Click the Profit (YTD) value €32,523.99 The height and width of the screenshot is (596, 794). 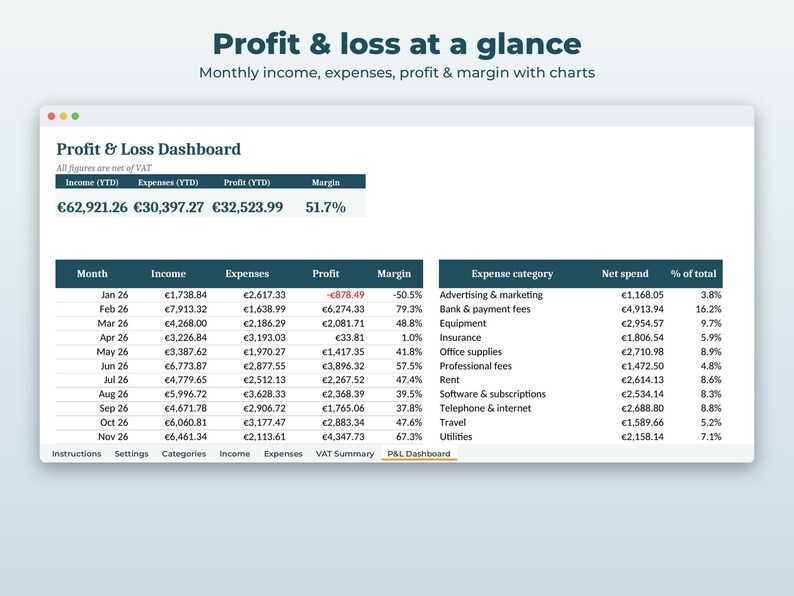(247, 207)
